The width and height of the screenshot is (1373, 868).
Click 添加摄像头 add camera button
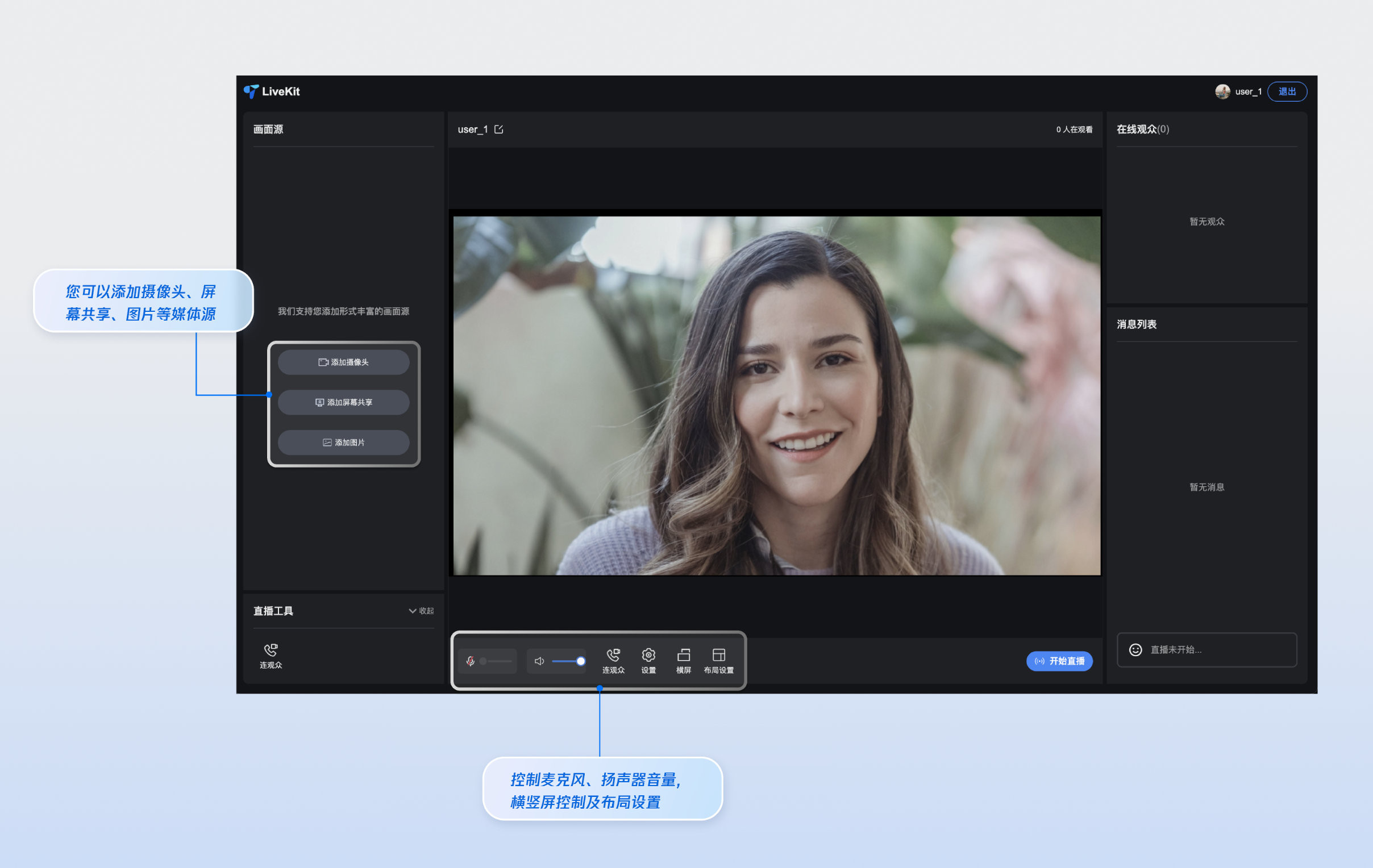(343, 362)
